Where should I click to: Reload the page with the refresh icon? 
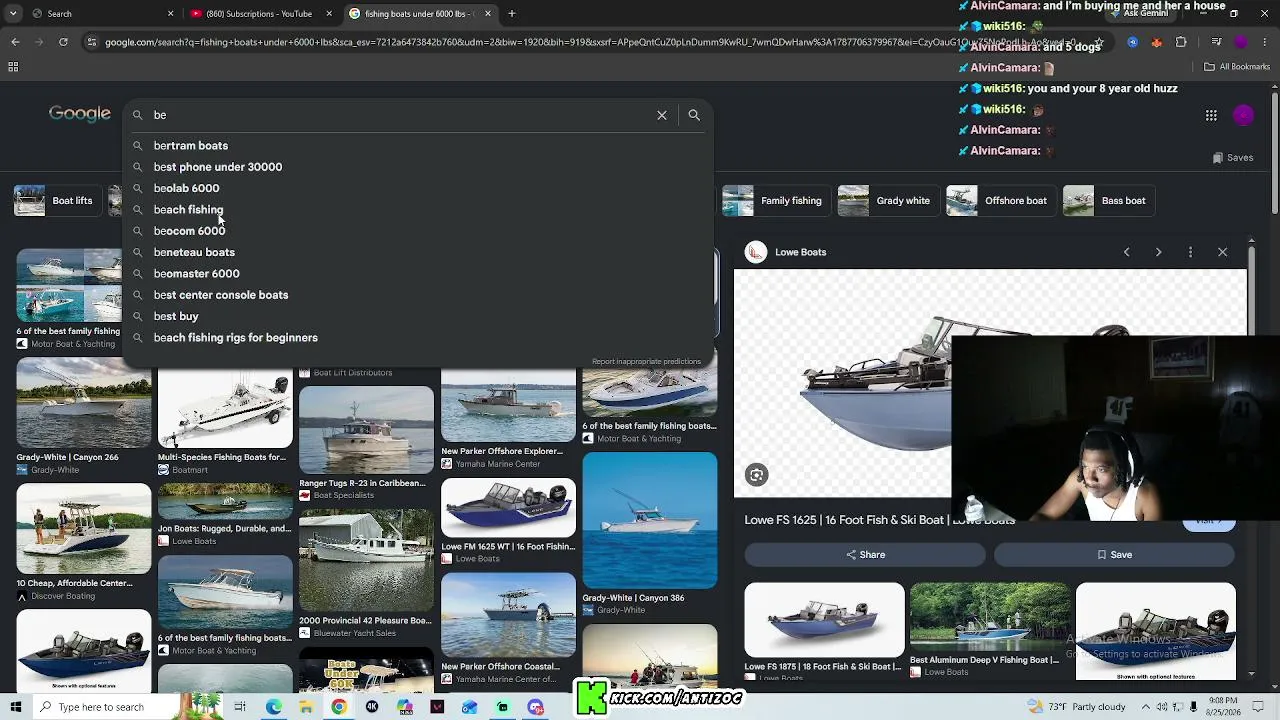click(63, 42)
